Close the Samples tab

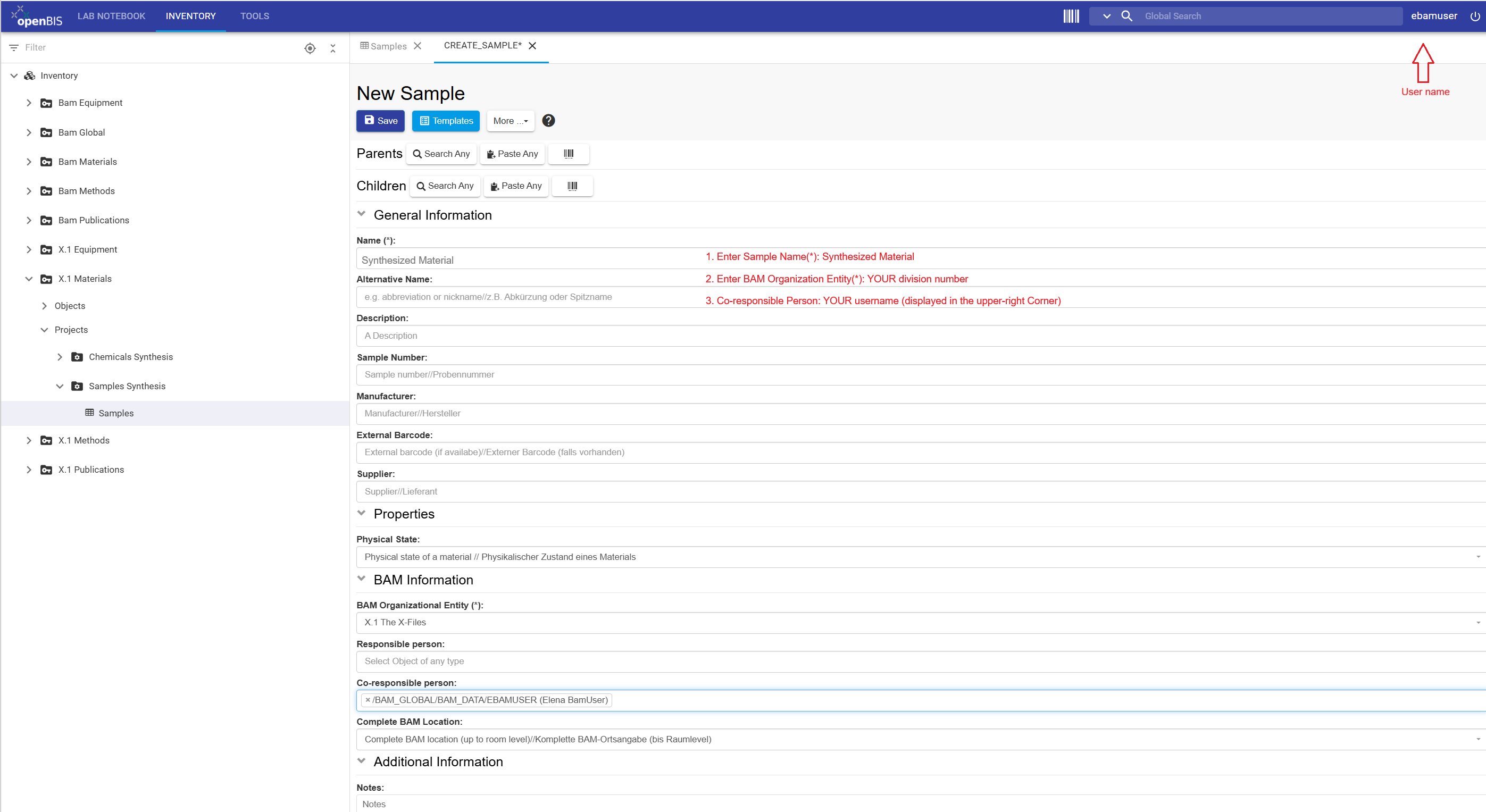(418, 46)
